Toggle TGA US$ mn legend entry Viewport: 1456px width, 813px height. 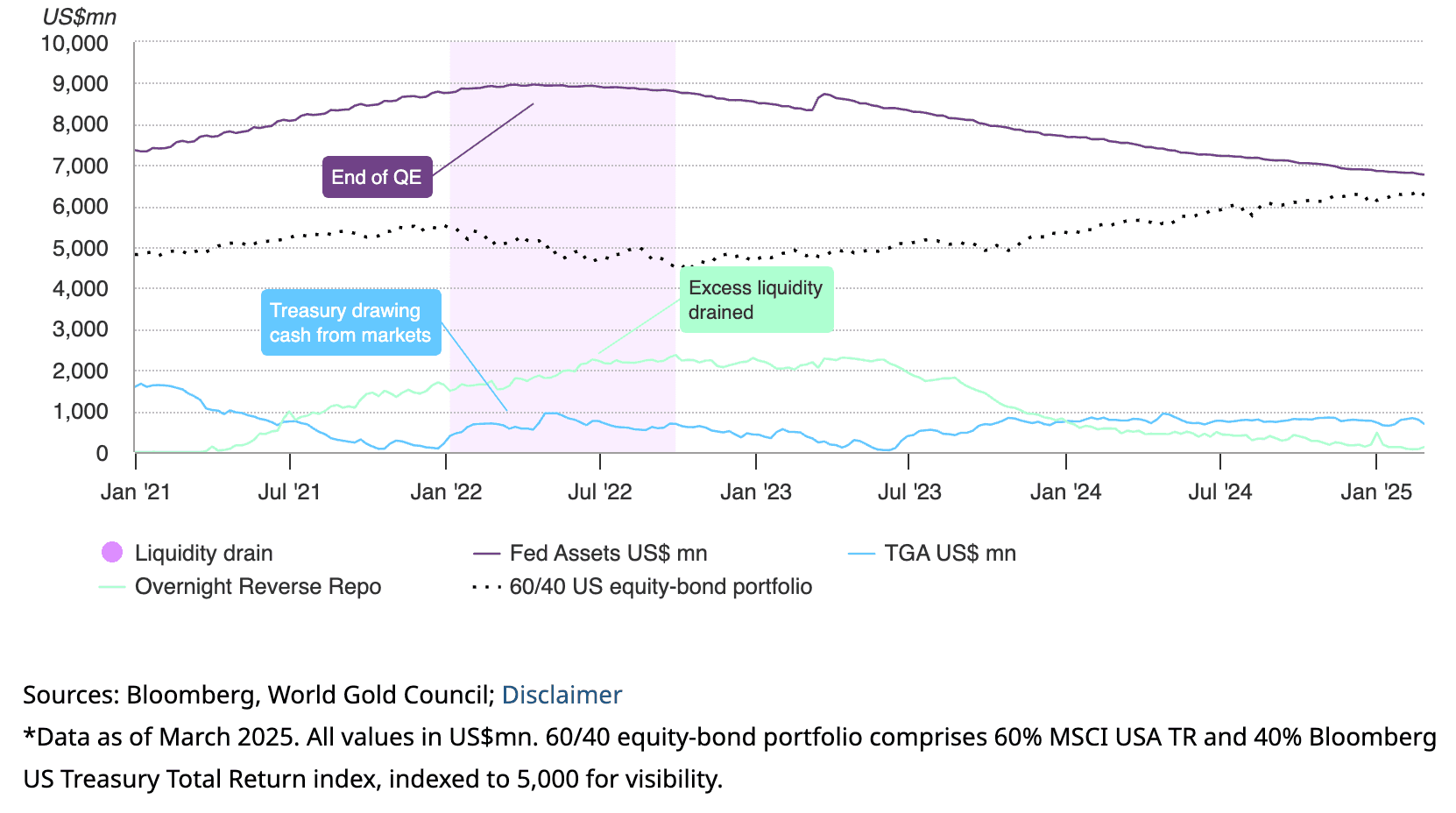tap(950, 553)
